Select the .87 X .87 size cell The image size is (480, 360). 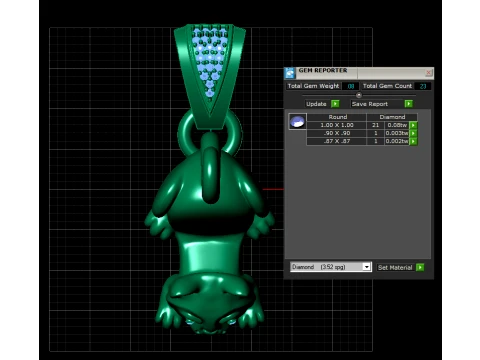click(x=337, y=141)
